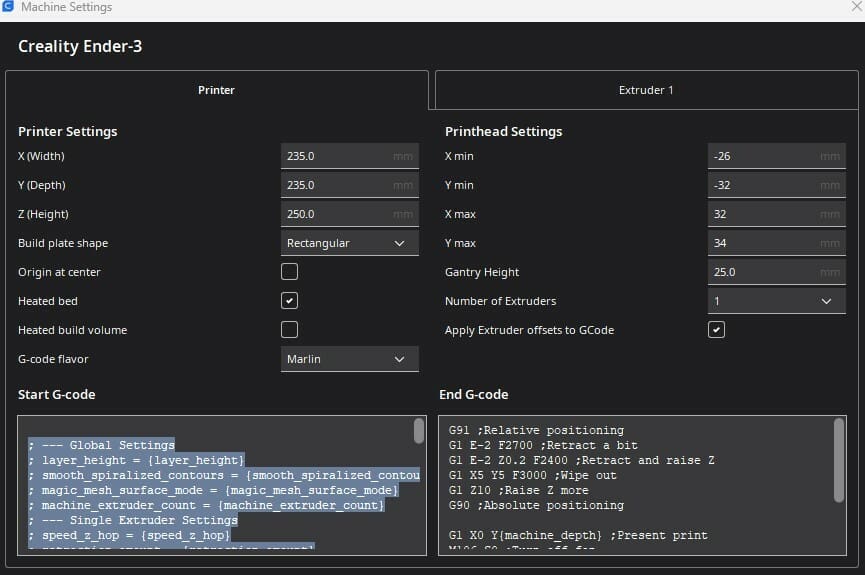Click the End G-code scrollbar handle

click(x=839, y=460)
